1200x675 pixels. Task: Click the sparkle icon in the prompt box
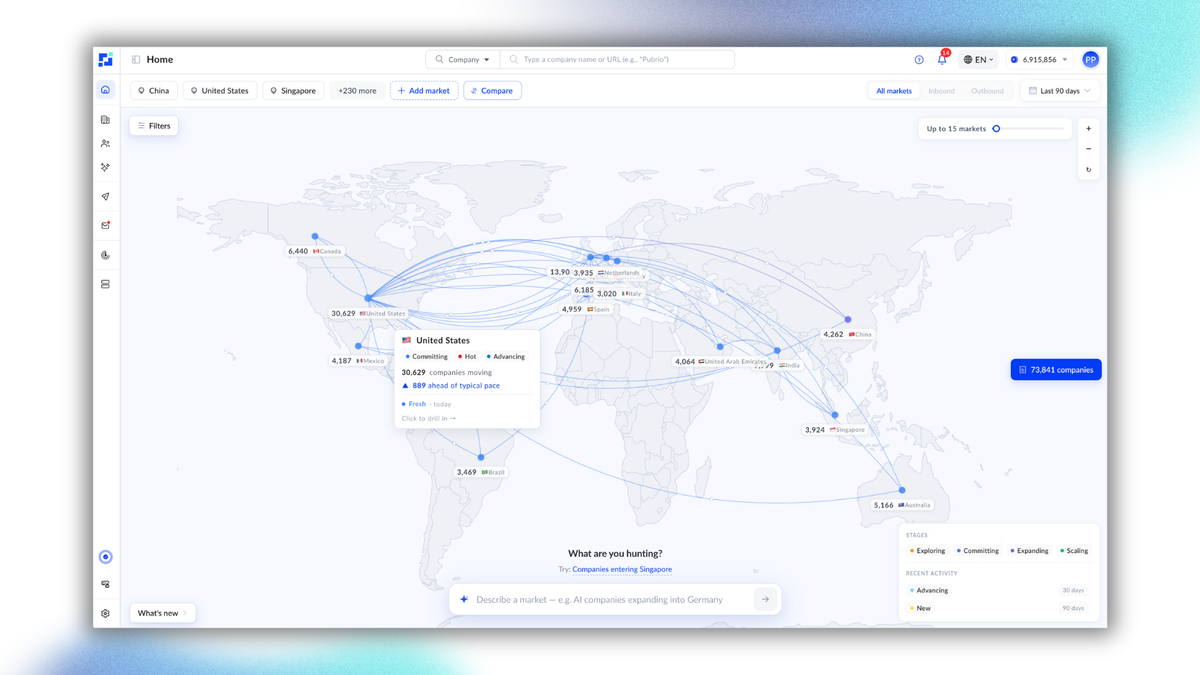coord(464,600)
